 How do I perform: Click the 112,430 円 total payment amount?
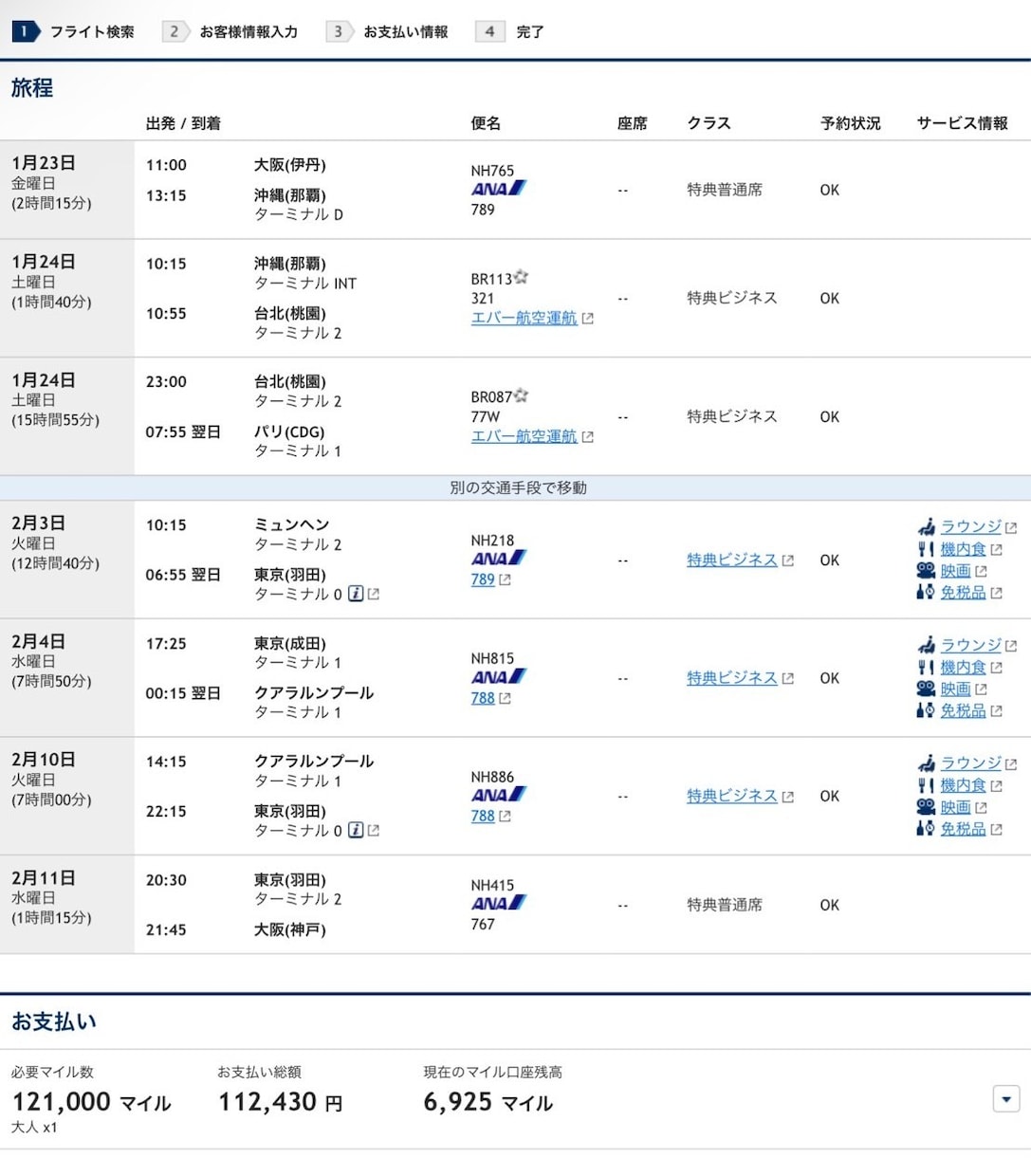click(280, 1102)
